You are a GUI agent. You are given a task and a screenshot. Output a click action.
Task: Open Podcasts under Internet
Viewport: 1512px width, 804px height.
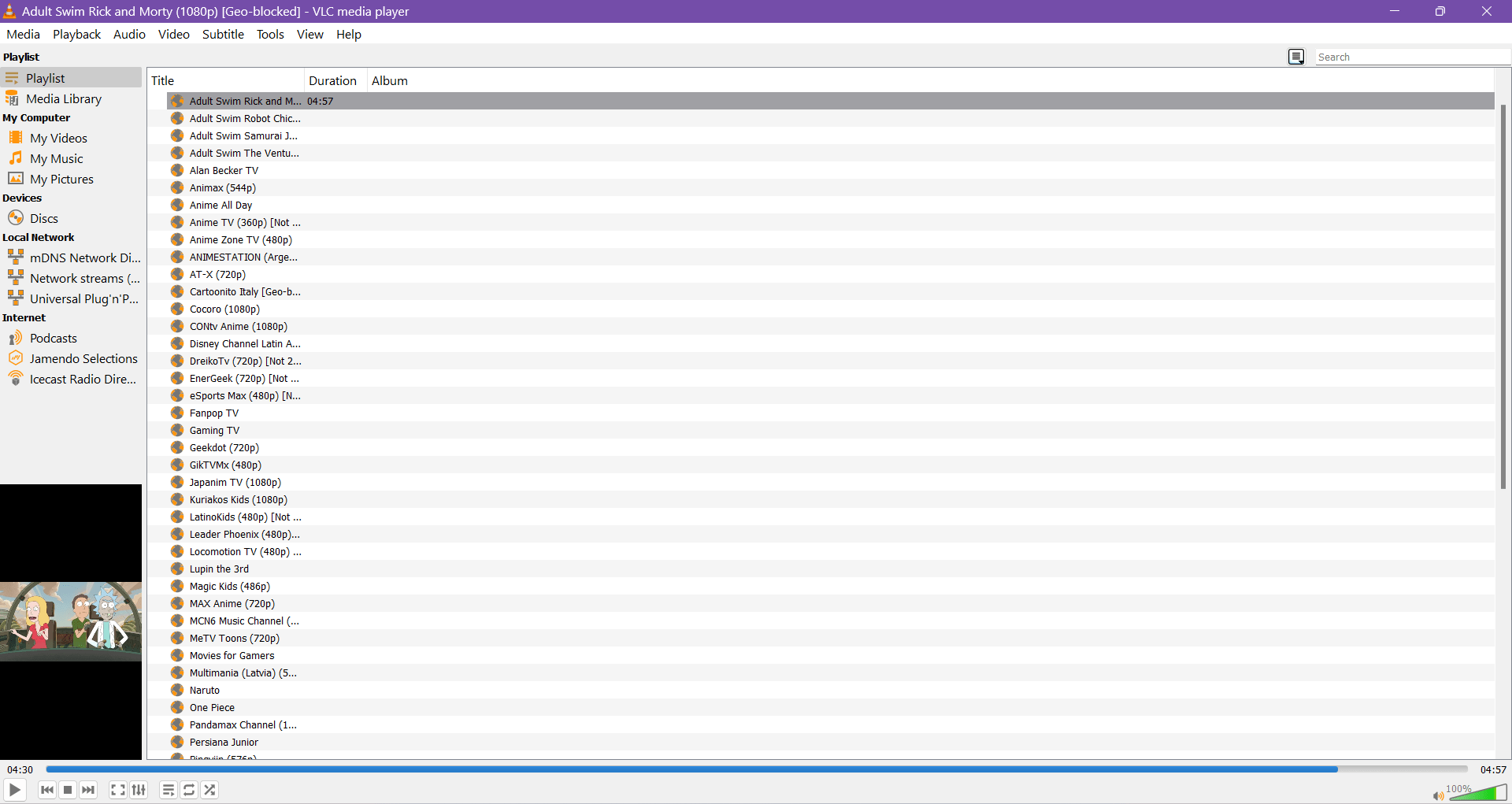point(71,338)
